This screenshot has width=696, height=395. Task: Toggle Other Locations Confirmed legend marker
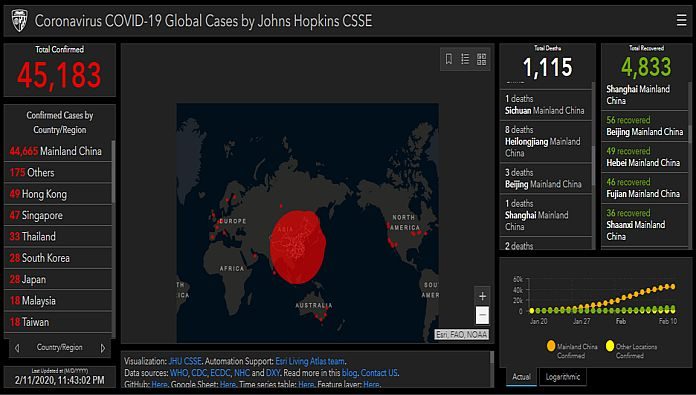(610, 346)
